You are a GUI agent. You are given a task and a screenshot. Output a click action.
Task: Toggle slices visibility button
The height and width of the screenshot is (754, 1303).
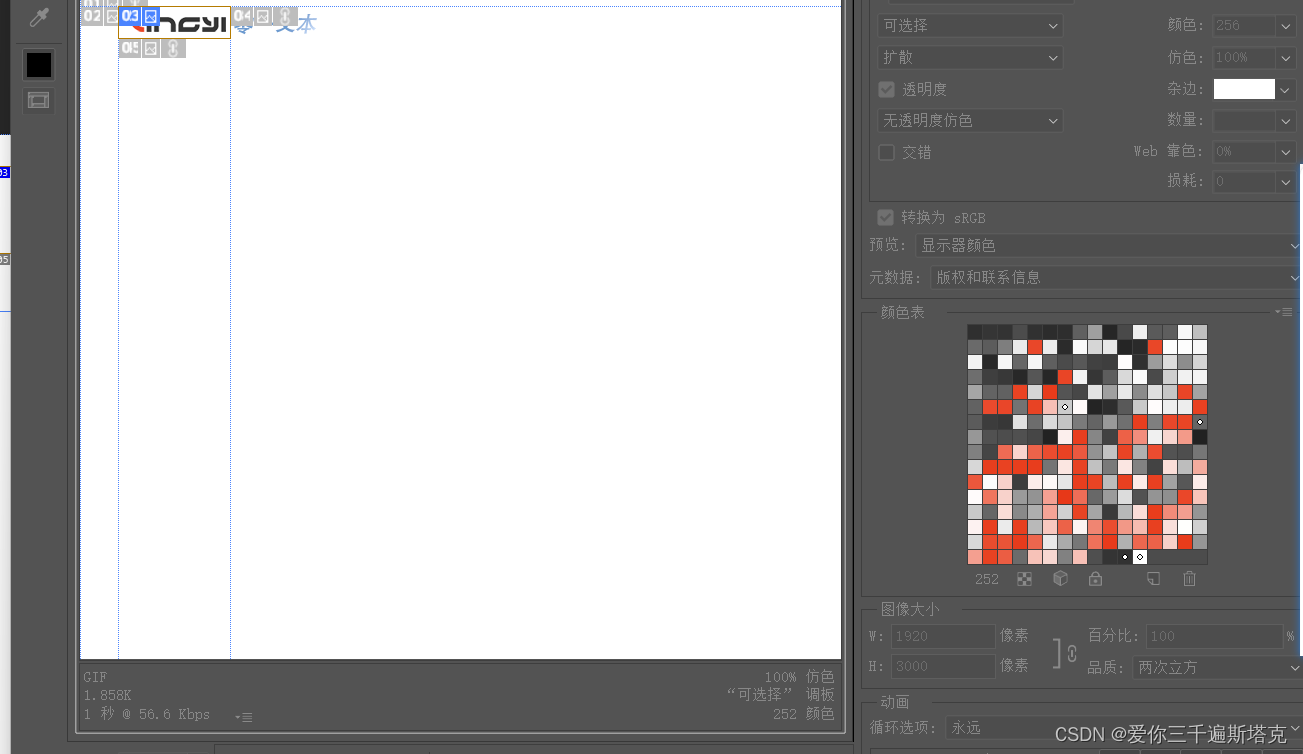click(x=38, y=100)
